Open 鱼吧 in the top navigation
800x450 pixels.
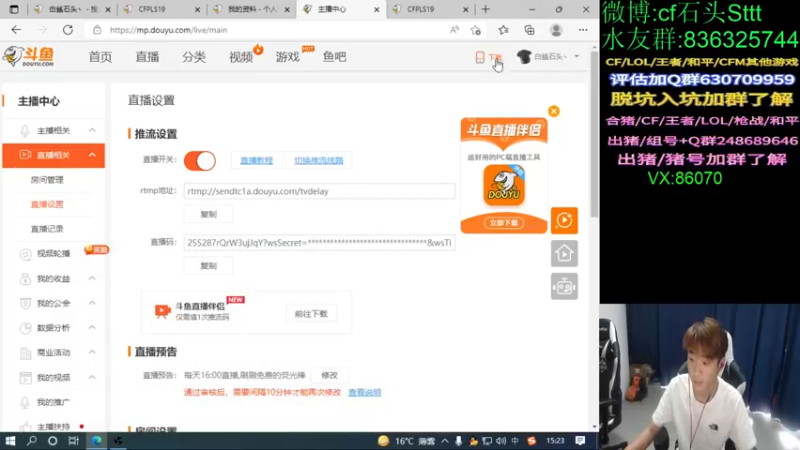pyautogui.click(x=335, y=57)
